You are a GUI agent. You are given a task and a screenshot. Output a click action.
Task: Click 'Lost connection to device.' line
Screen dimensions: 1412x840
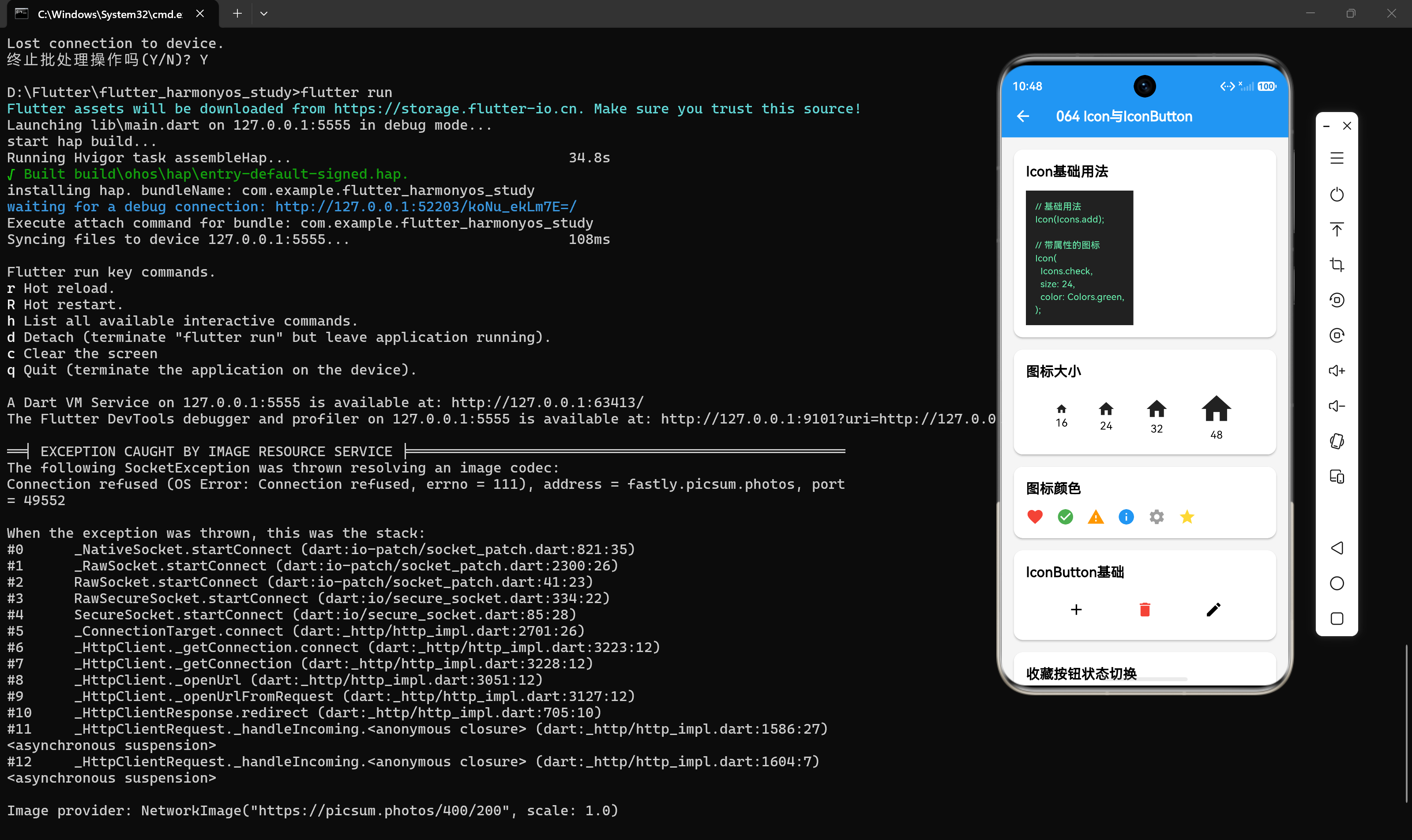(x=116, y=44)
